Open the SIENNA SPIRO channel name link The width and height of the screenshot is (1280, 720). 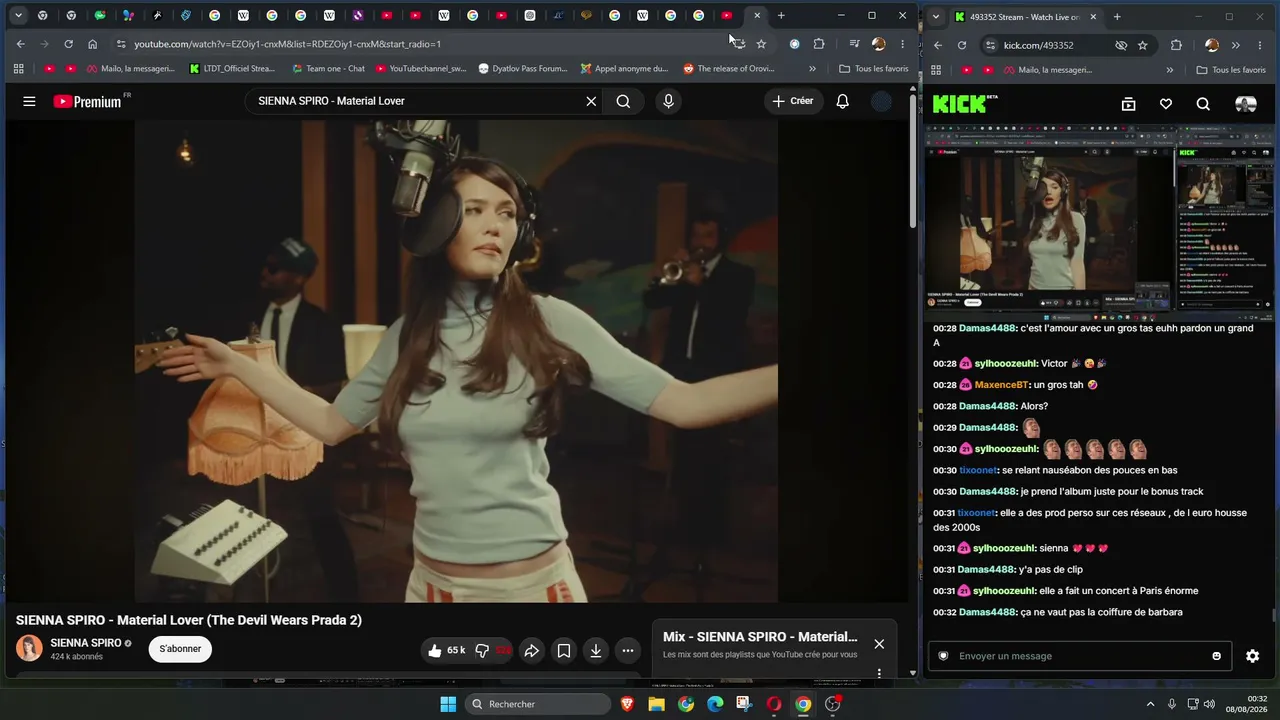[x=86, y=643]
